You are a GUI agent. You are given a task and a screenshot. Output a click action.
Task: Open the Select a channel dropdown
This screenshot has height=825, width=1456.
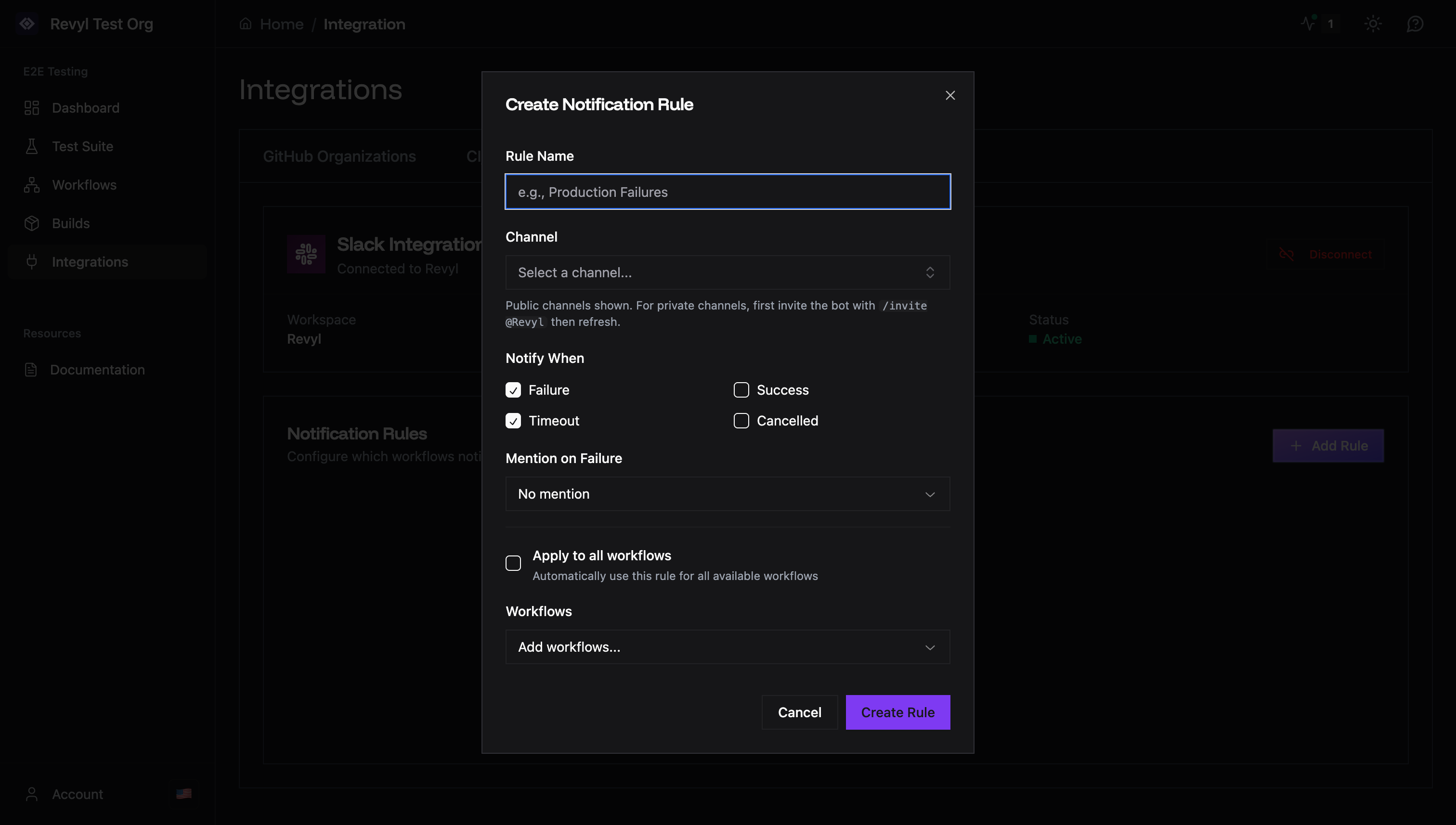point(727,272)
